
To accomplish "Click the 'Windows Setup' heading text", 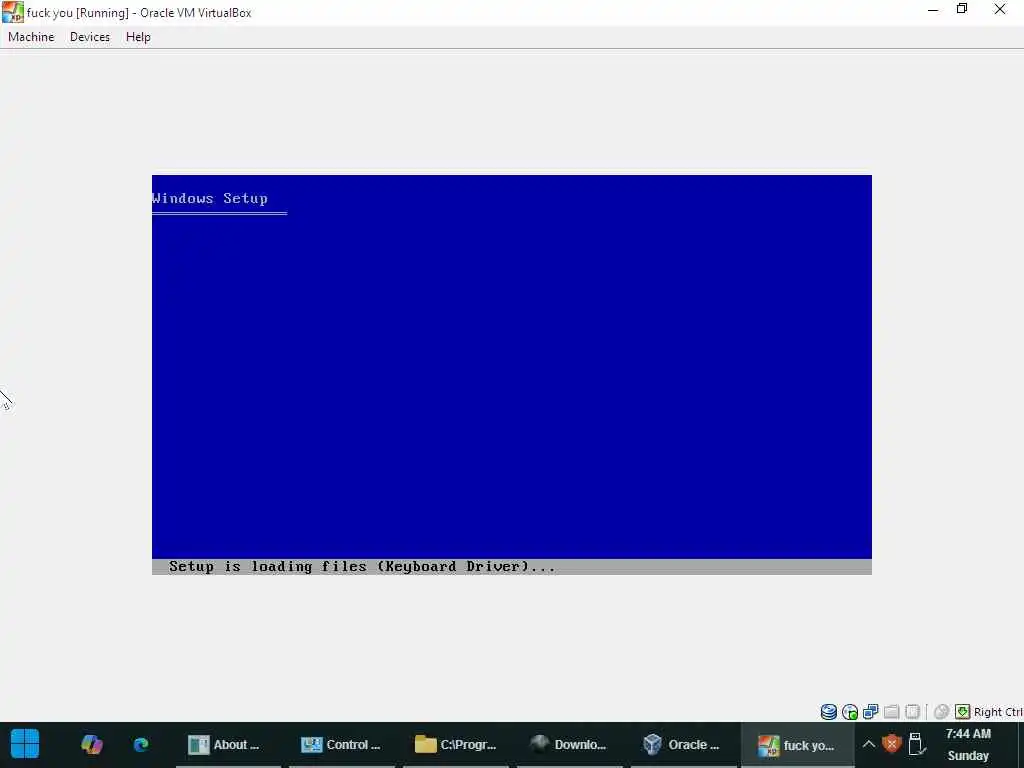I will click(x=210, y=199).
